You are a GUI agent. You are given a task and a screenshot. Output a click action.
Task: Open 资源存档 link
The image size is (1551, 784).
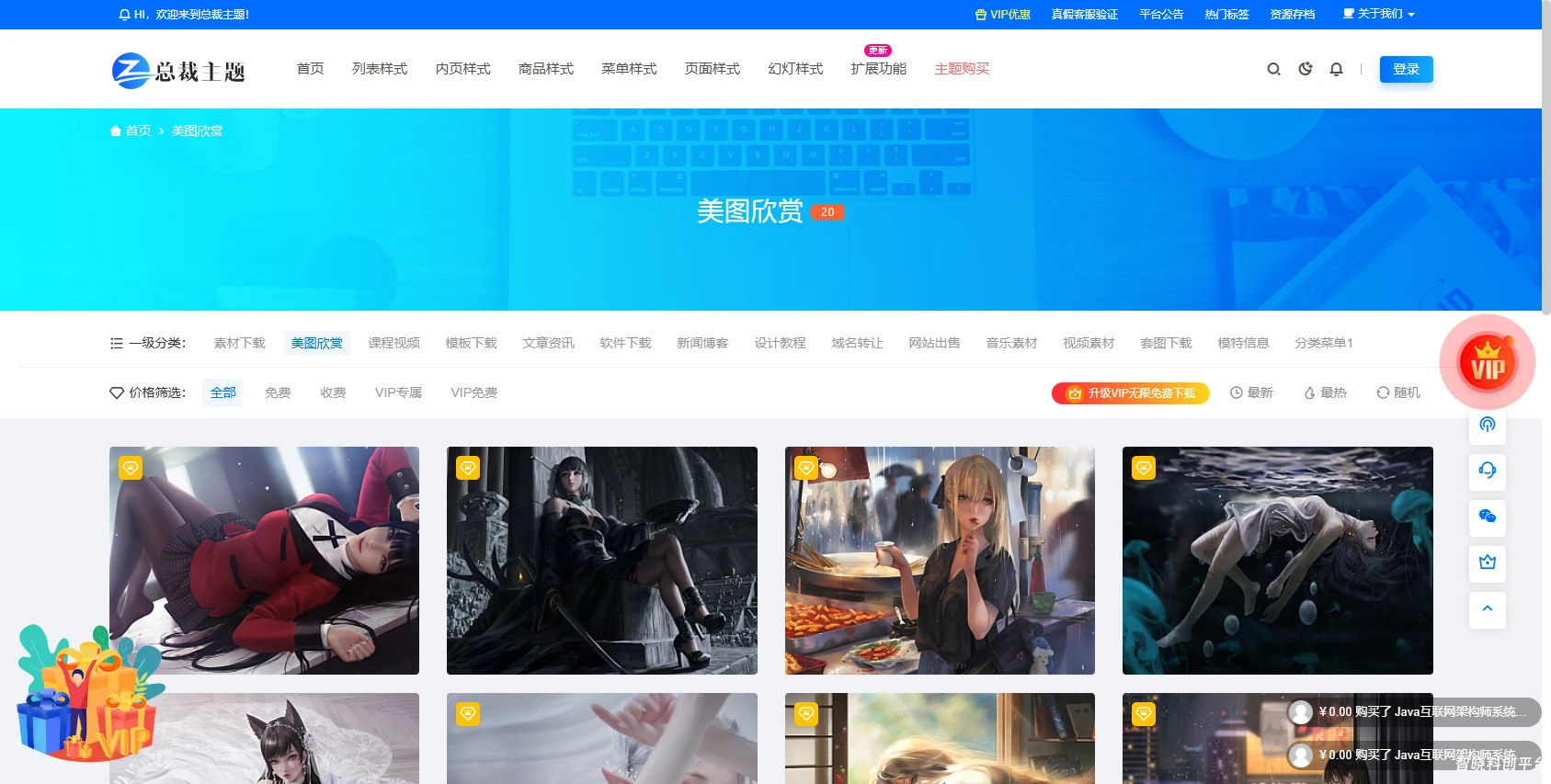pyautogui.click(x=1293, y=14)
